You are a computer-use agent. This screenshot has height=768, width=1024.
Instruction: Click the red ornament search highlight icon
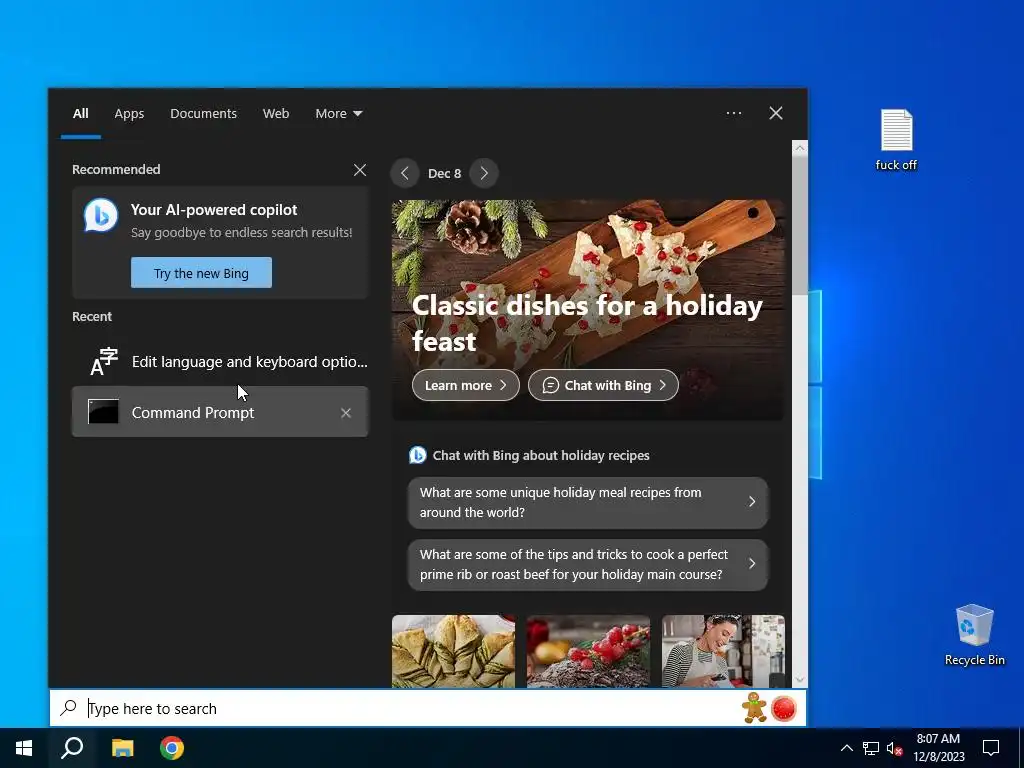tap(784, 709)
